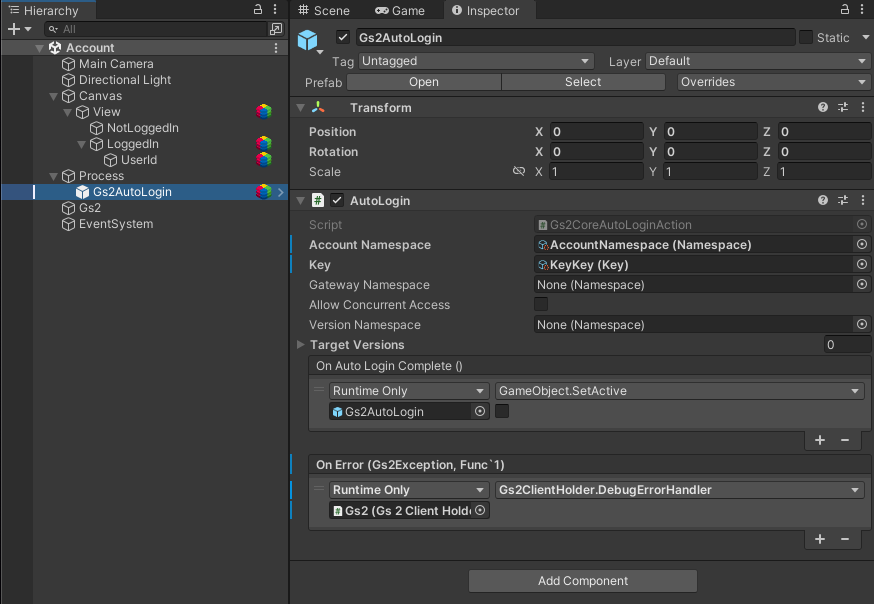Open Runtime Only dropdown under On Error
Image resolution: width=874 pixels, height=604 pixels.
point(409,490)
